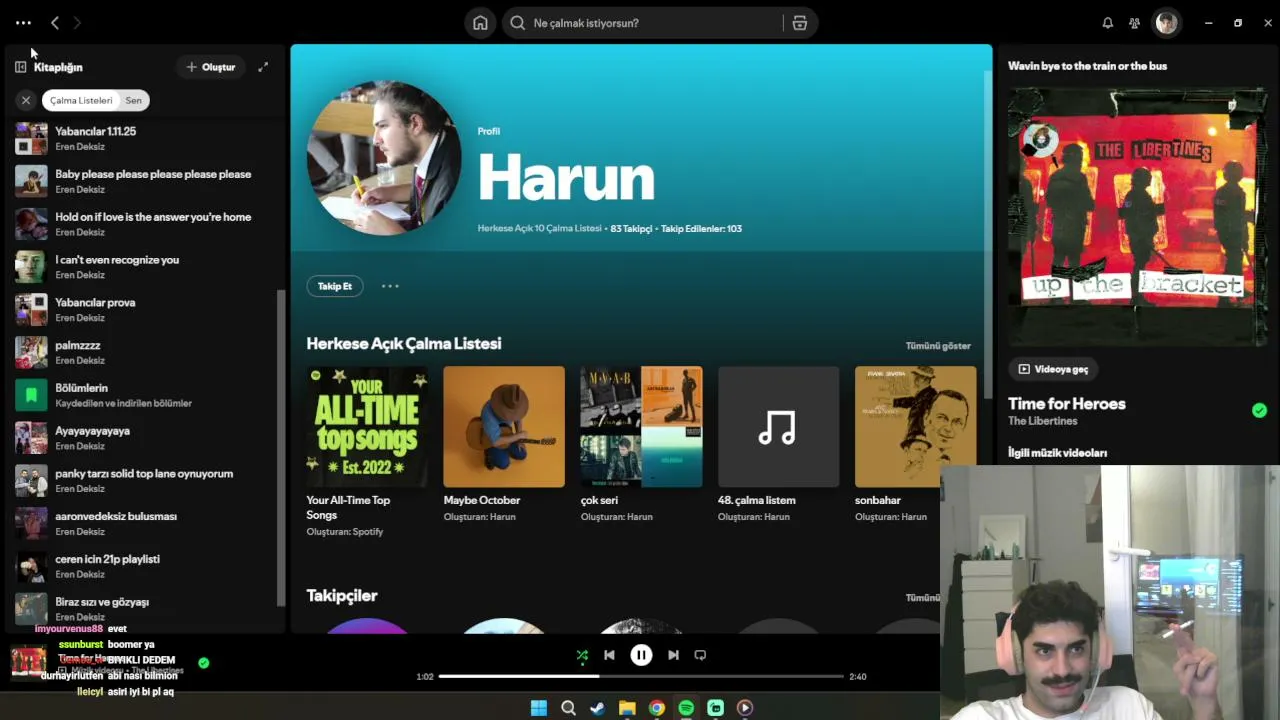Open the 83 Takipçi followers link
The height and width of the screenshot is (720, 1280).
click(x=631, y=229)
